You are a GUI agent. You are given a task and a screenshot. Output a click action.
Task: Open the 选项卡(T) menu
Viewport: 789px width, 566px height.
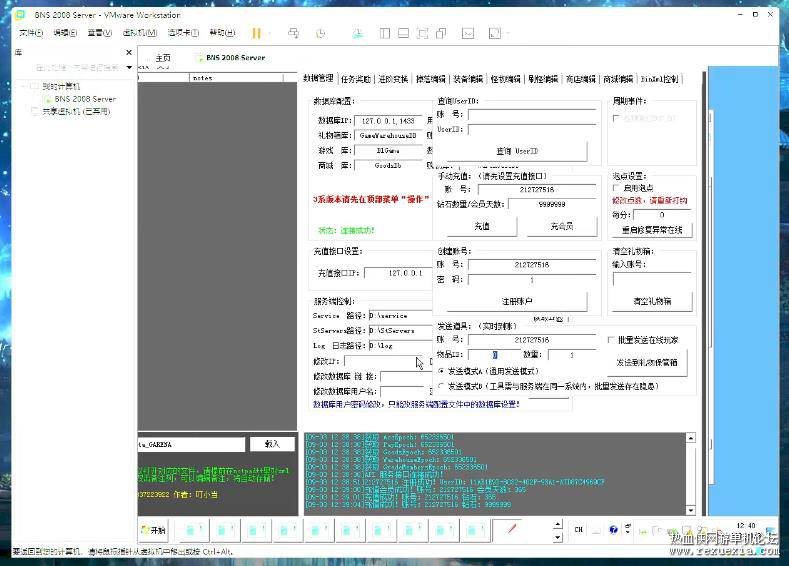[x=183, y=33]
